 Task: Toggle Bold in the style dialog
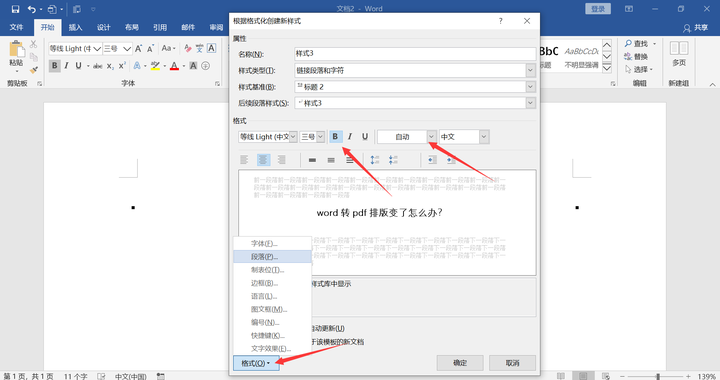click(335, 136)
